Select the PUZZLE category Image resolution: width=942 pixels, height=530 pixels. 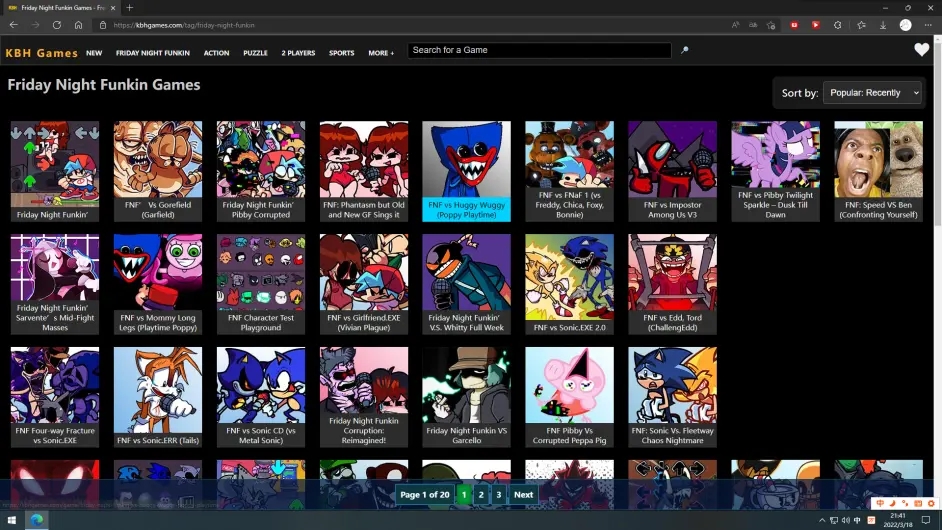click(255, 53)
